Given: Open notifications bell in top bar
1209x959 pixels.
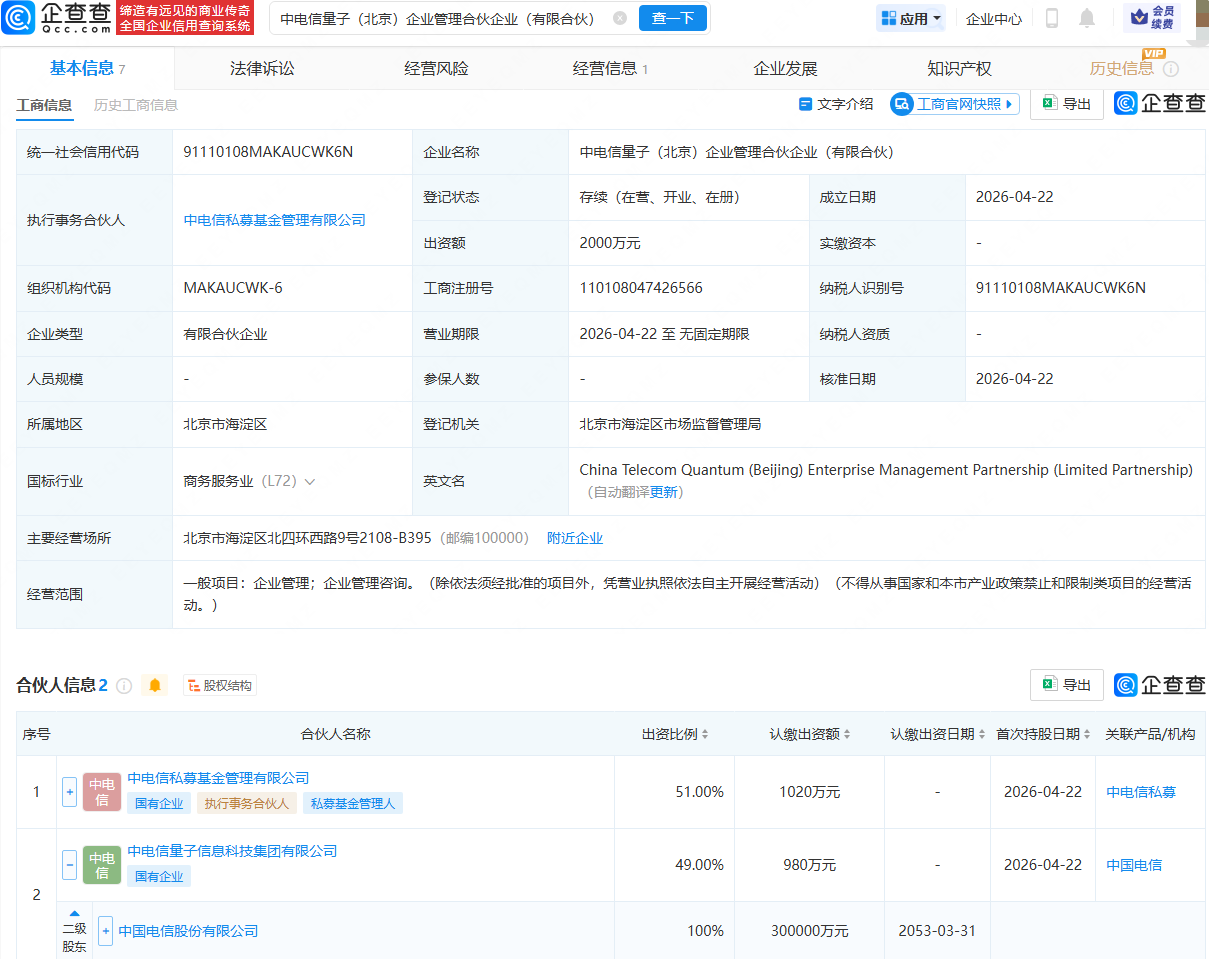Looking at the screenshot, I should 1087,18.
